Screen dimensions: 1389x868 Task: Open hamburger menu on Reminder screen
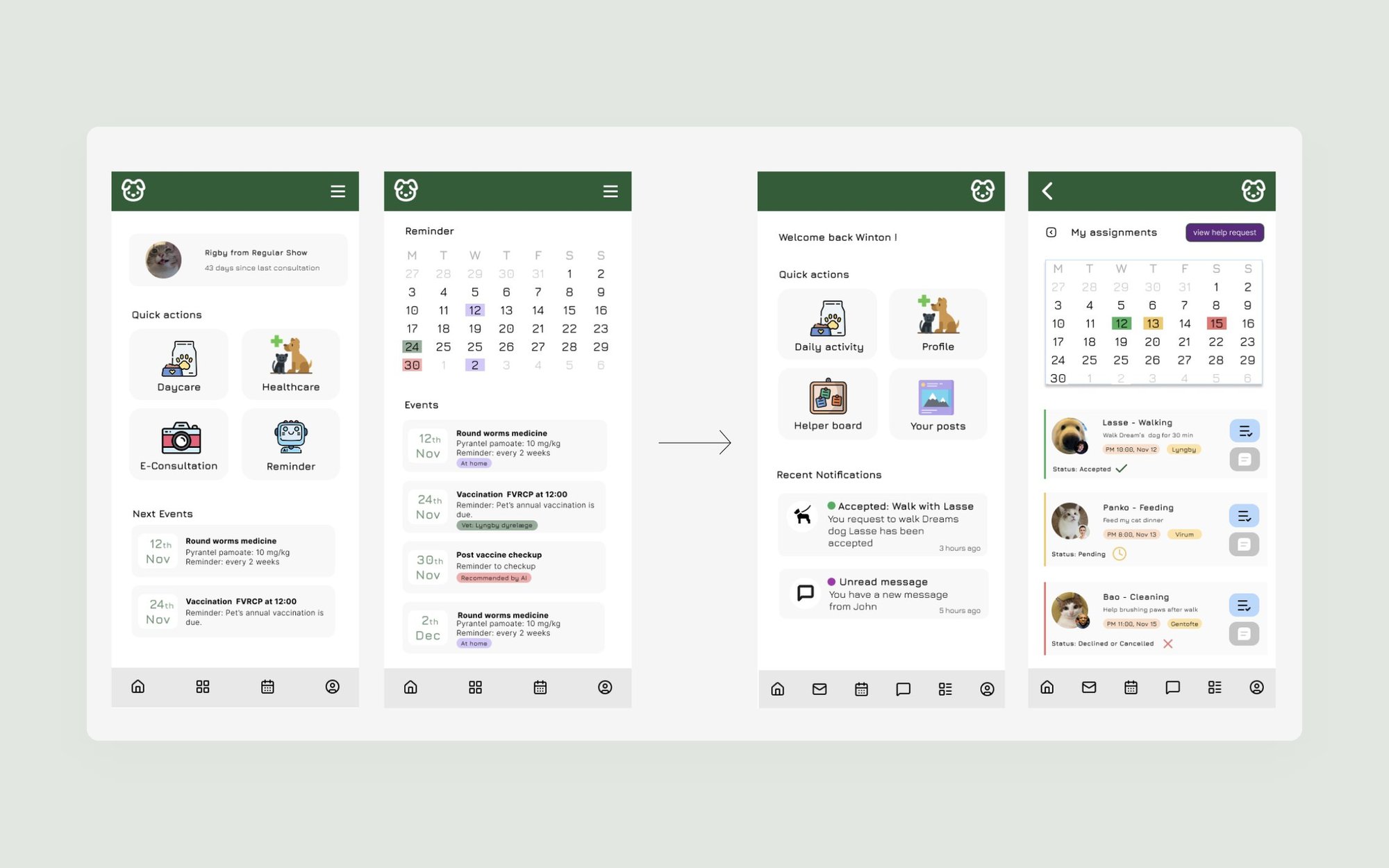coord(610,191)
